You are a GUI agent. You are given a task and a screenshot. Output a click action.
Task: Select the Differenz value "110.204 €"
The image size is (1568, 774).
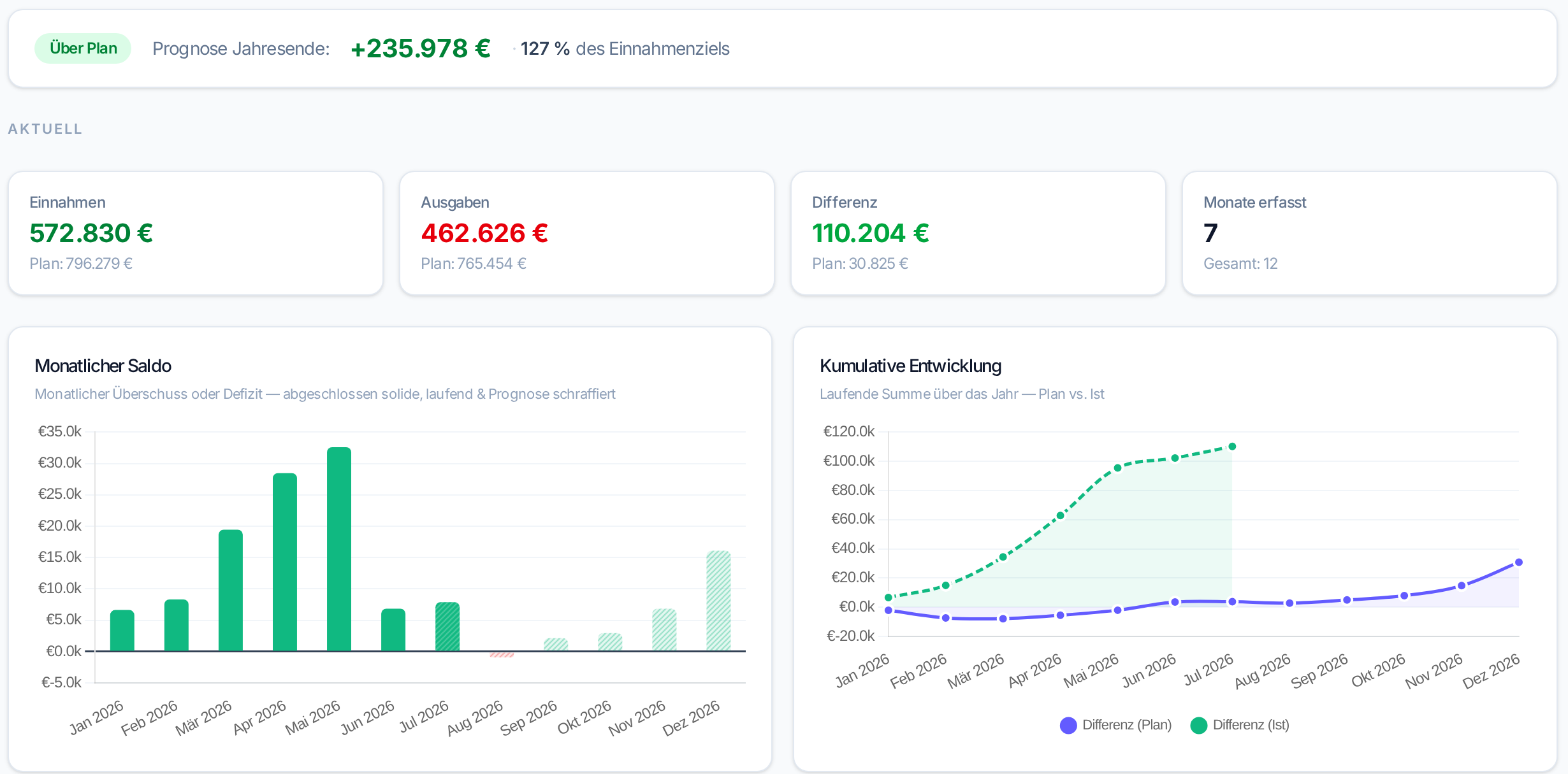[x=871, y=233]
